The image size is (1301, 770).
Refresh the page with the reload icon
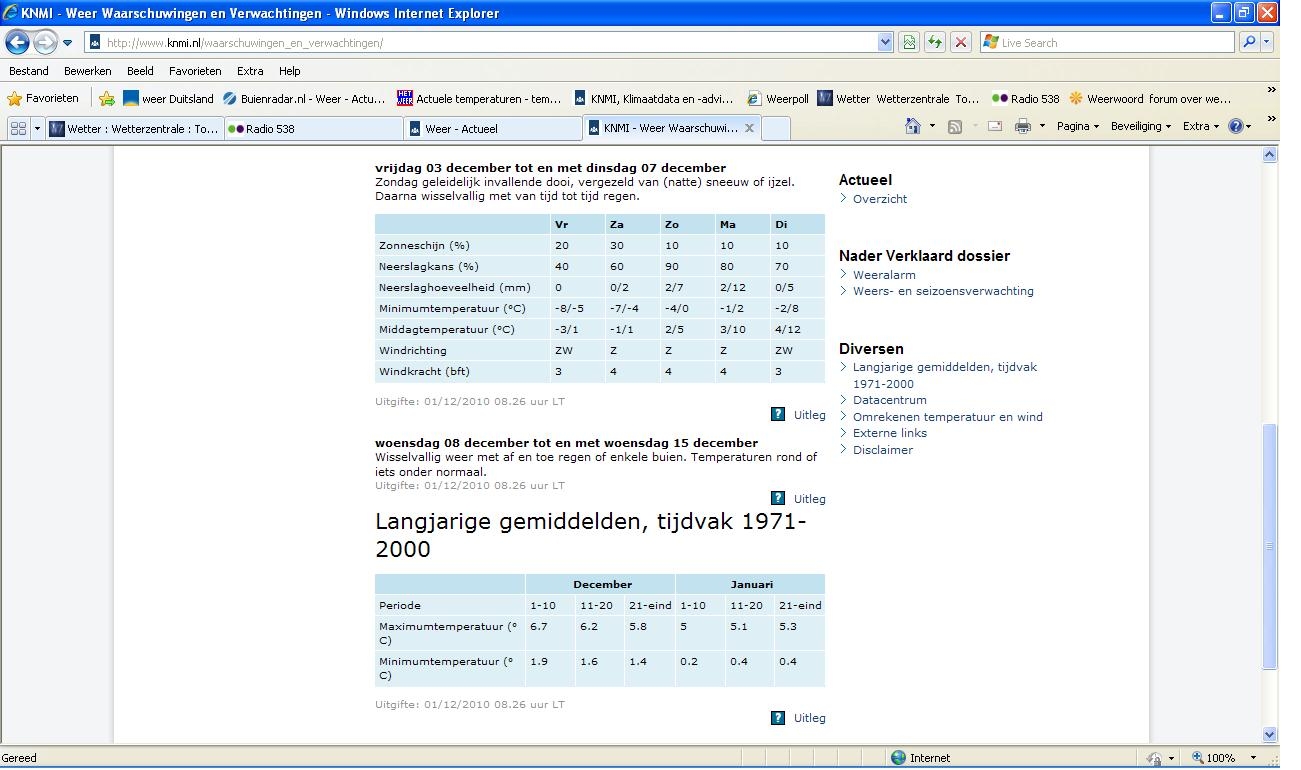(x=935, y=42)
